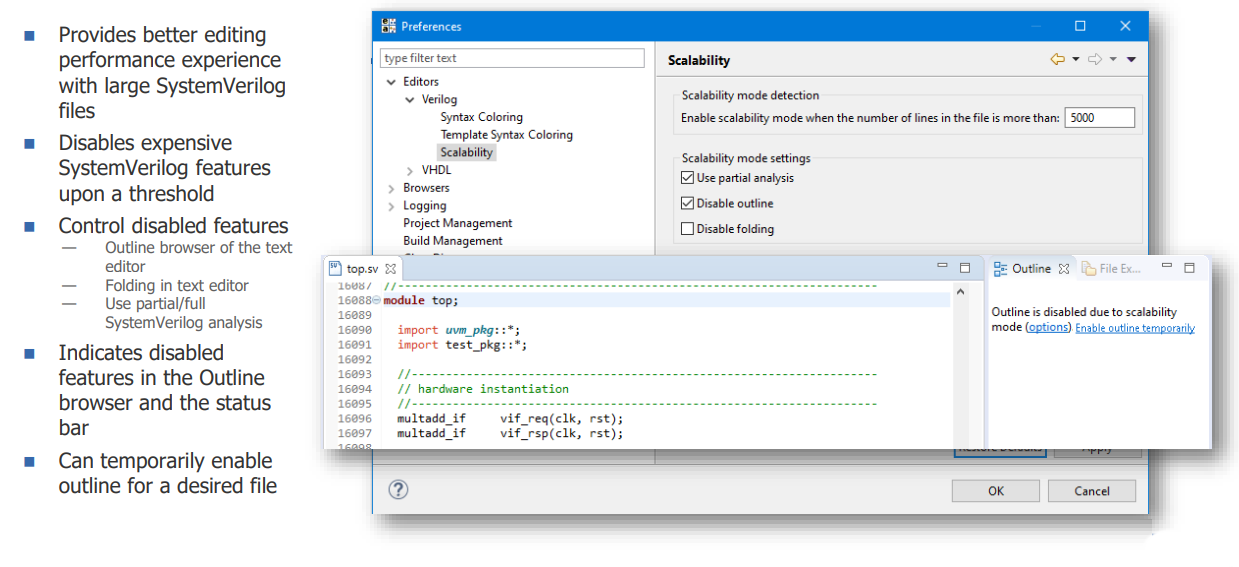The height and width of the screenshot is (567, 1239).
Task: Open the Preferences view menu dropdown arrow
Action: 1131,60
